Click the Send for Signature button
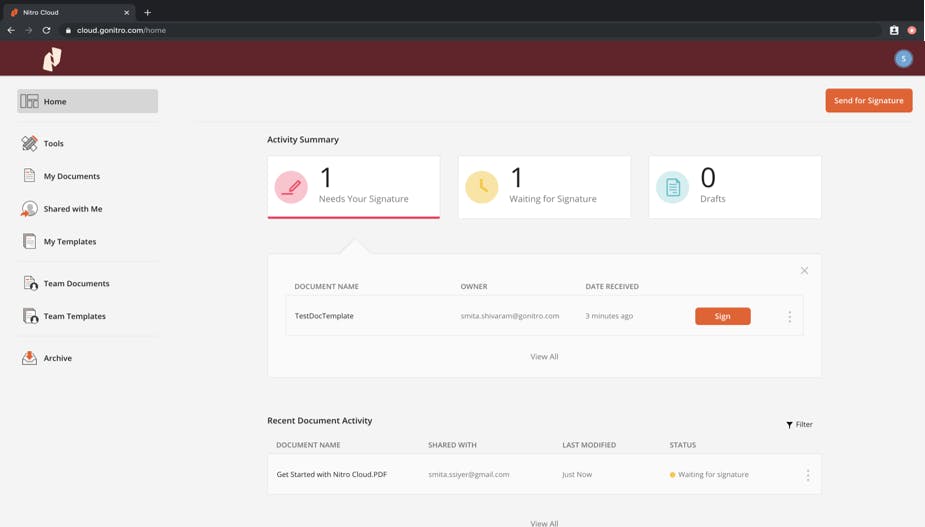This screenshot has height=527, width=925. (868, 100)
